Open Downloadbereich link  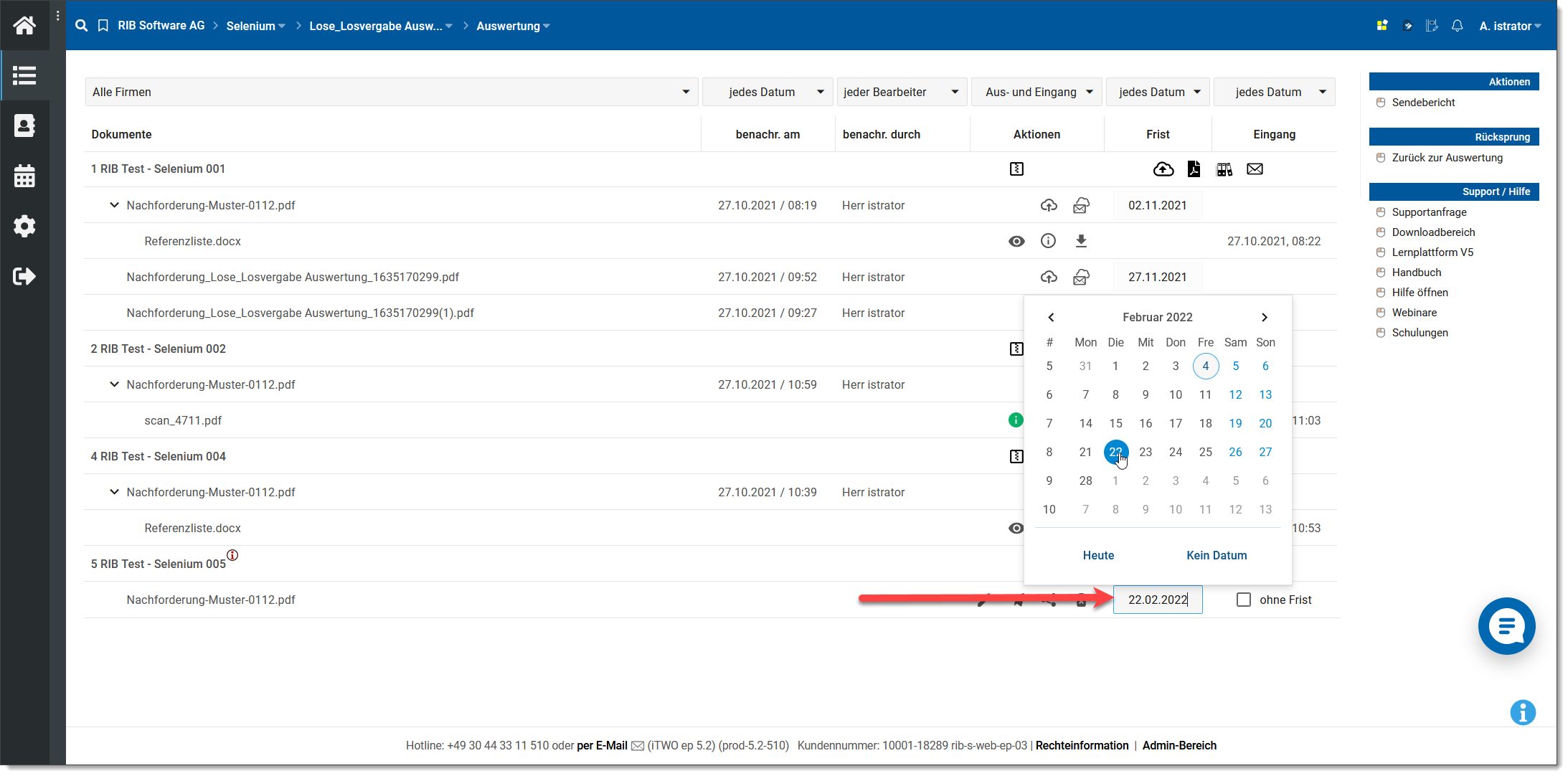[1433, 232]
